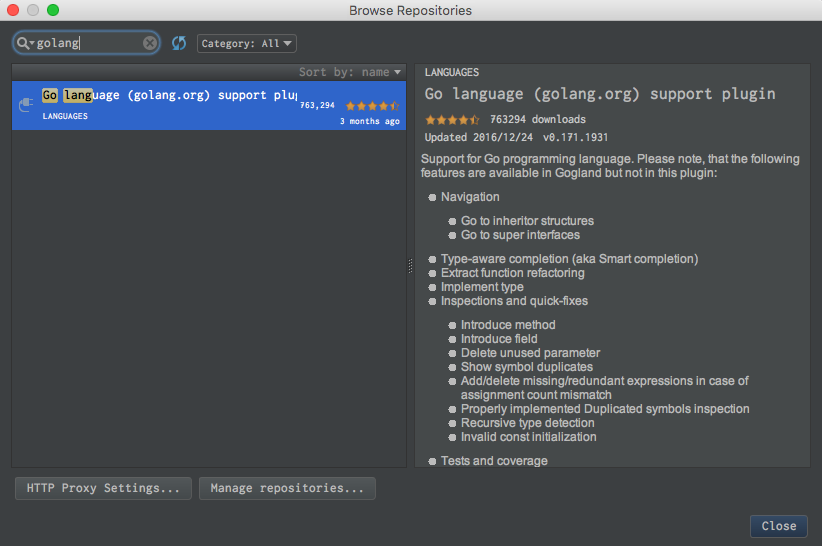Click the plug icon of Go plugin

point(26,105)
